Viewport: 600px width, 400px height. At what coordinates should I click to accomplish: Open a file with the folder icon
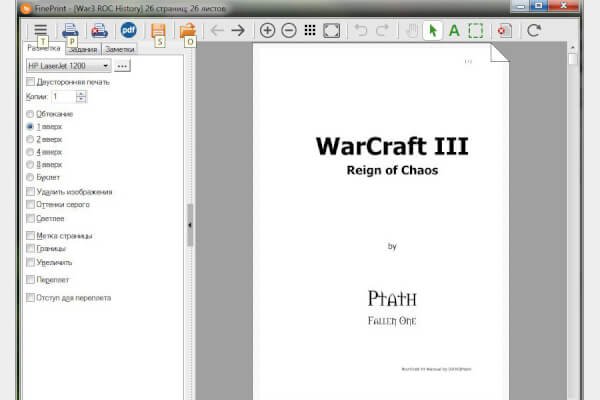coord(188,30)
